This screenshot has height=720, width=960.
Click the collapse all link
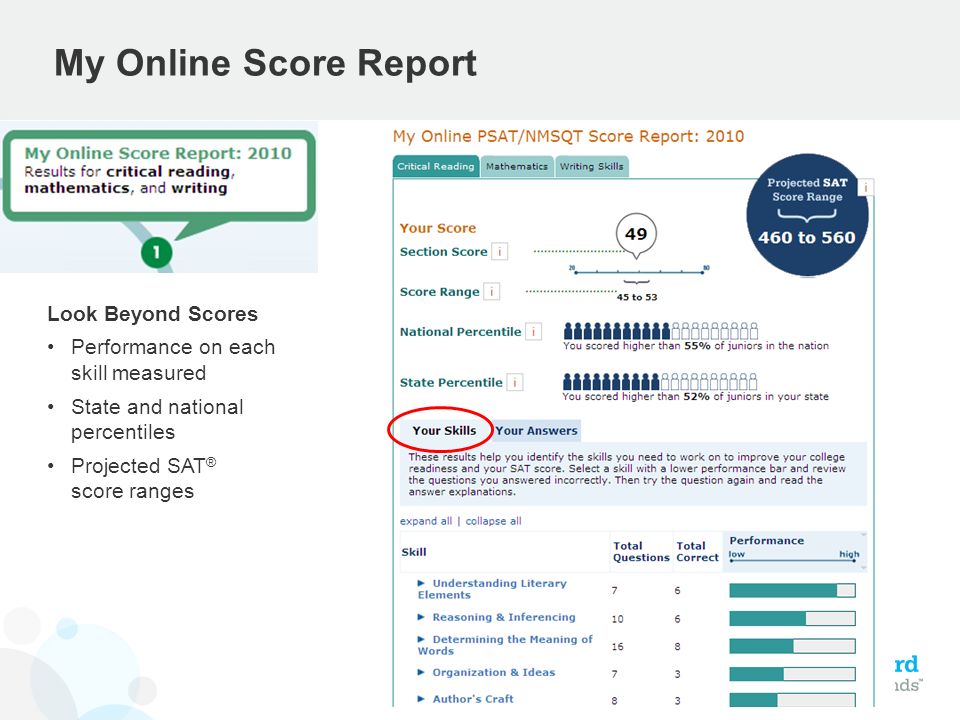click(493, 521)
